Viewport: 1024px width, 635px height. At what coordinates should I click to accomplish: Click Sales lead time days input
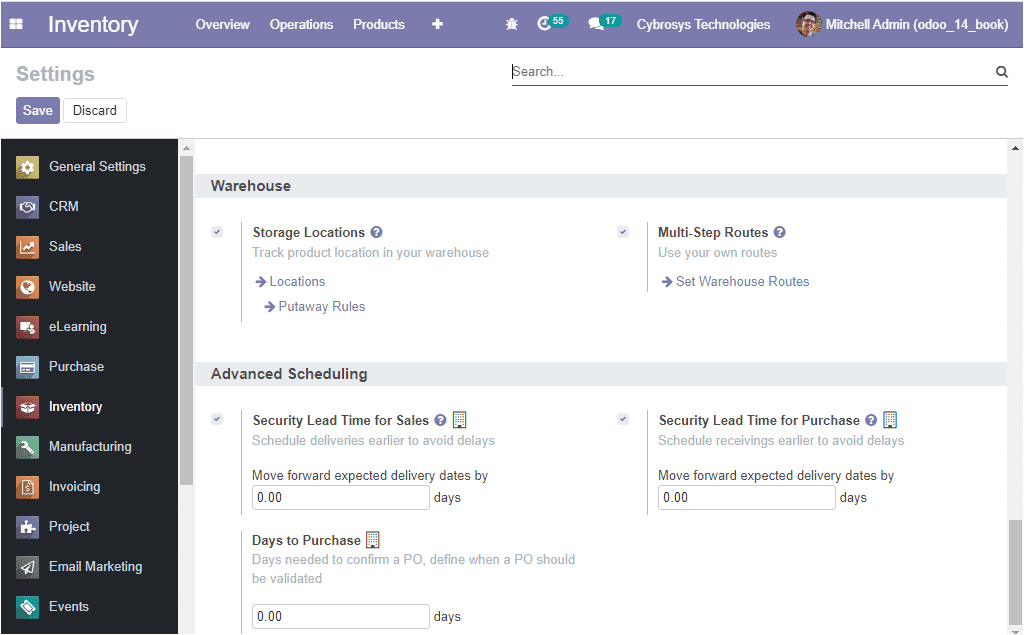(341, 498)
